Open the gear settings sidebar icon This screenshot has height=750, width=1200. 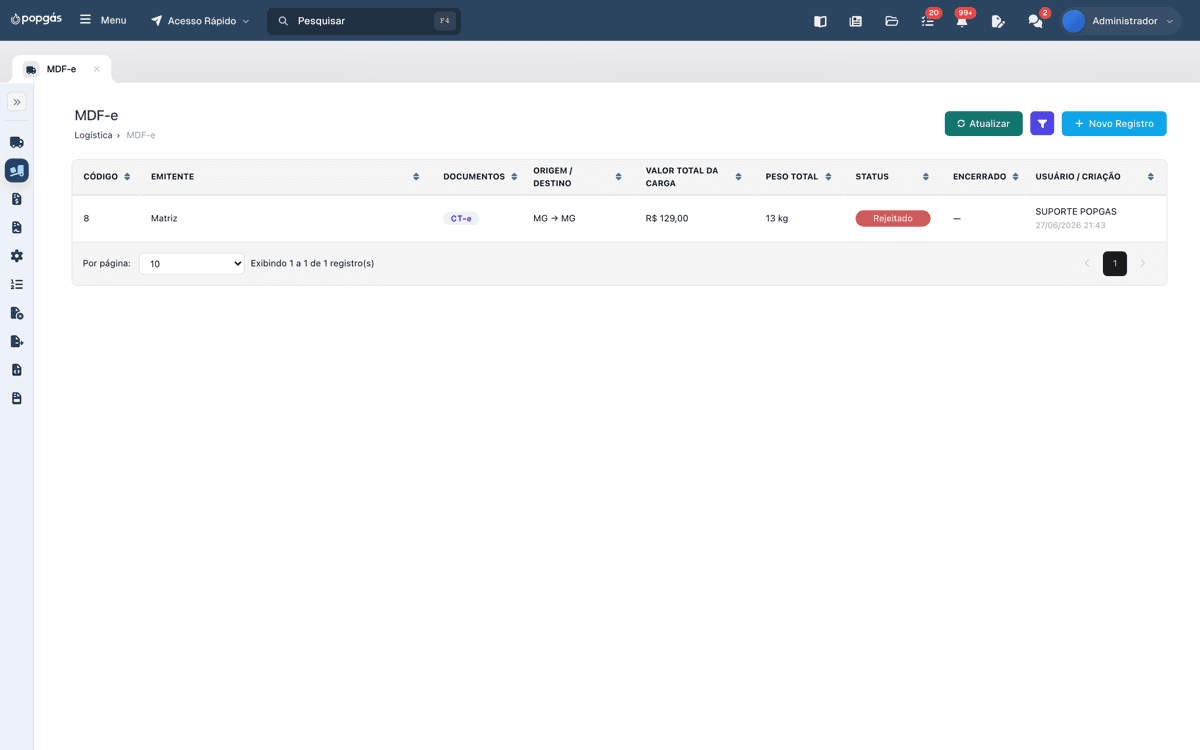pyautogui.click(x=17, y=256)
